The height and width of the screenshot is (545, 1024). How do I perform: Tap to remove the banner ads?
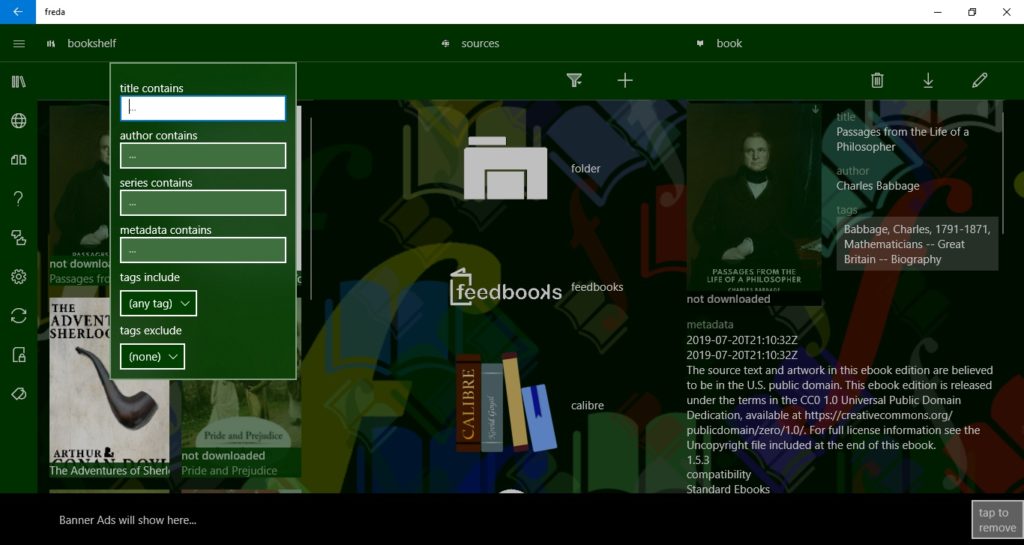pos(997,520)
